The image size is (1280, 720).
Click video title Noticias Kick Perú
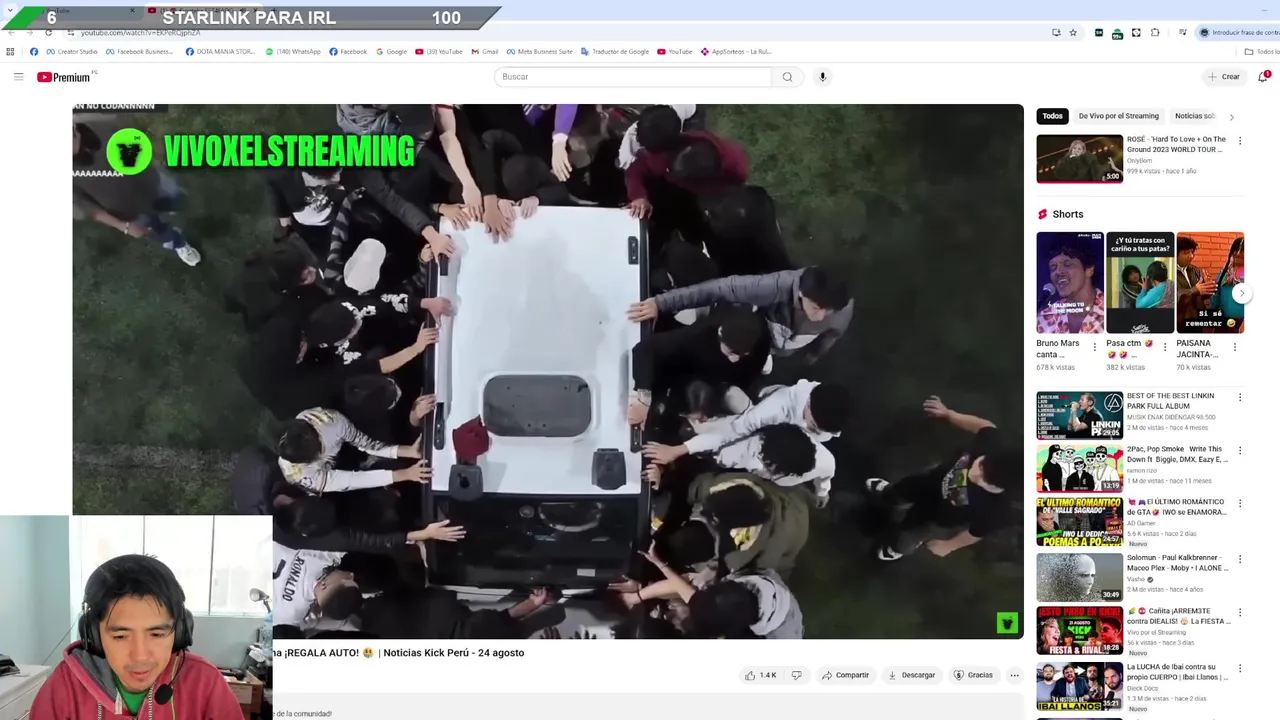tap(400, 653)
